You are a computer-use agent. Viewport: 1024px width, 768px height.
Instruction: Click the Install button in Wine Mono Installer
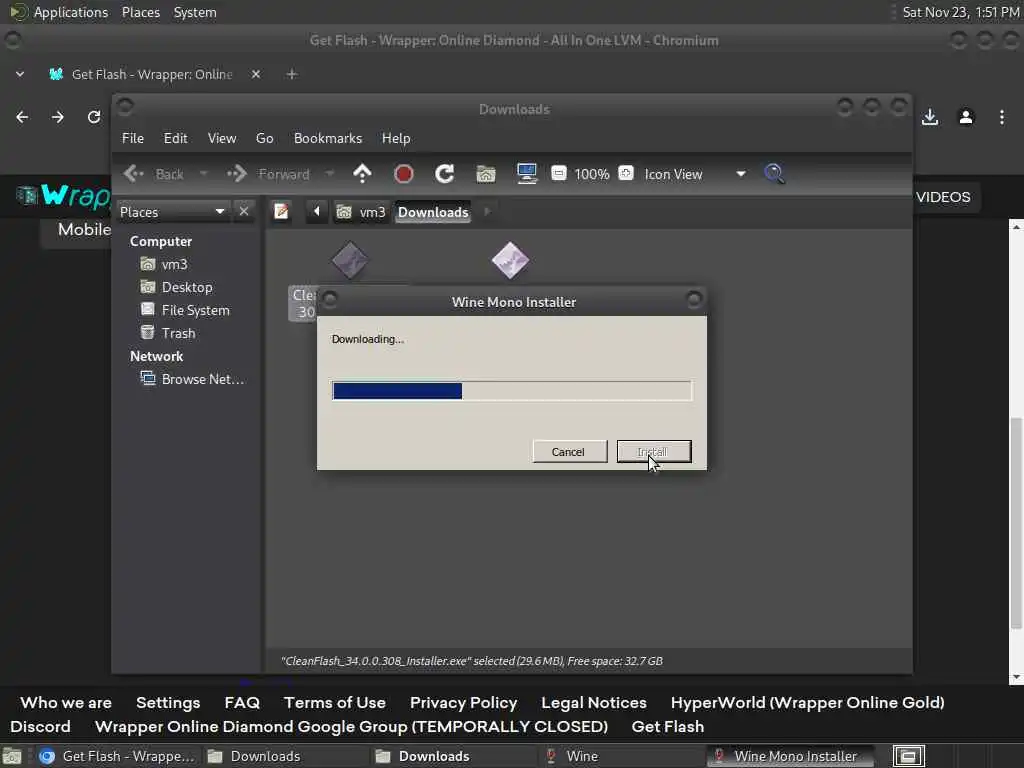654,451
